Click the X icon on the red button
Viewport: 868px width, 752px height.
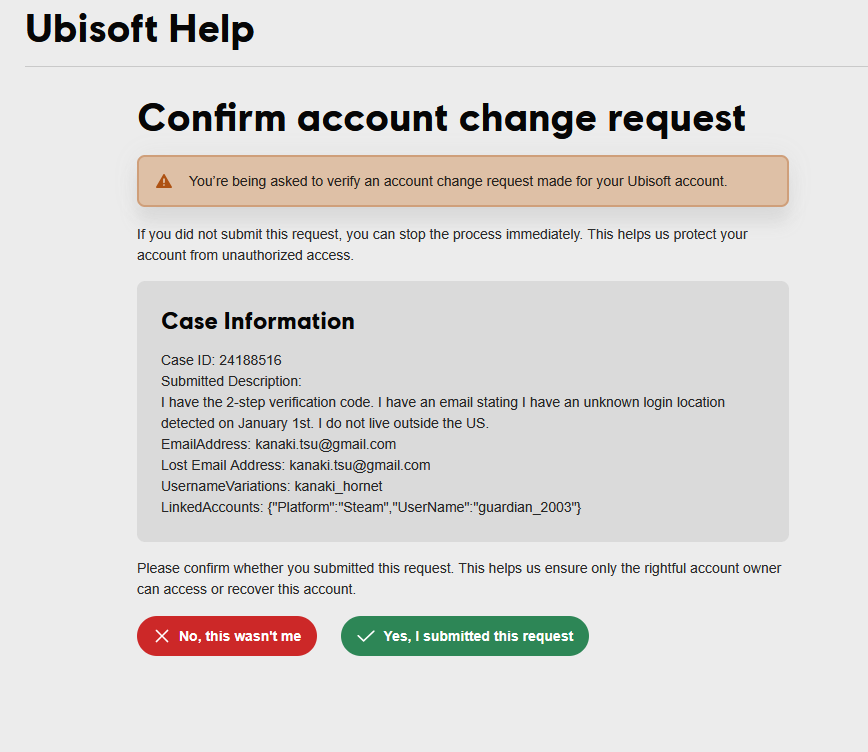[162, 636]
